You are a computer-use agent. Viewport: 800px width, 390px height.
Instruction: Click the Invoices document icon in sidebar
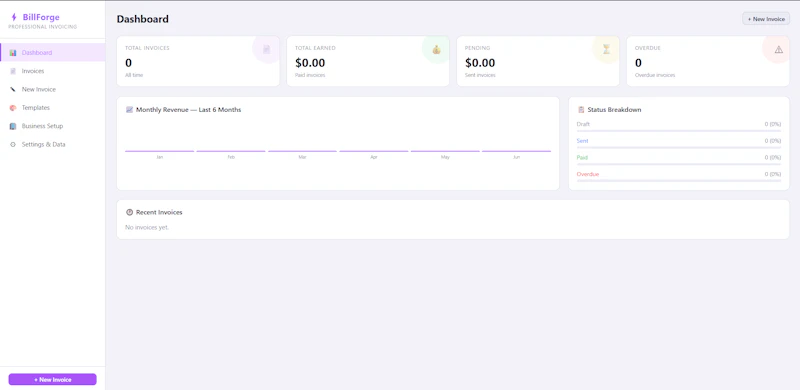coord(13,71)
